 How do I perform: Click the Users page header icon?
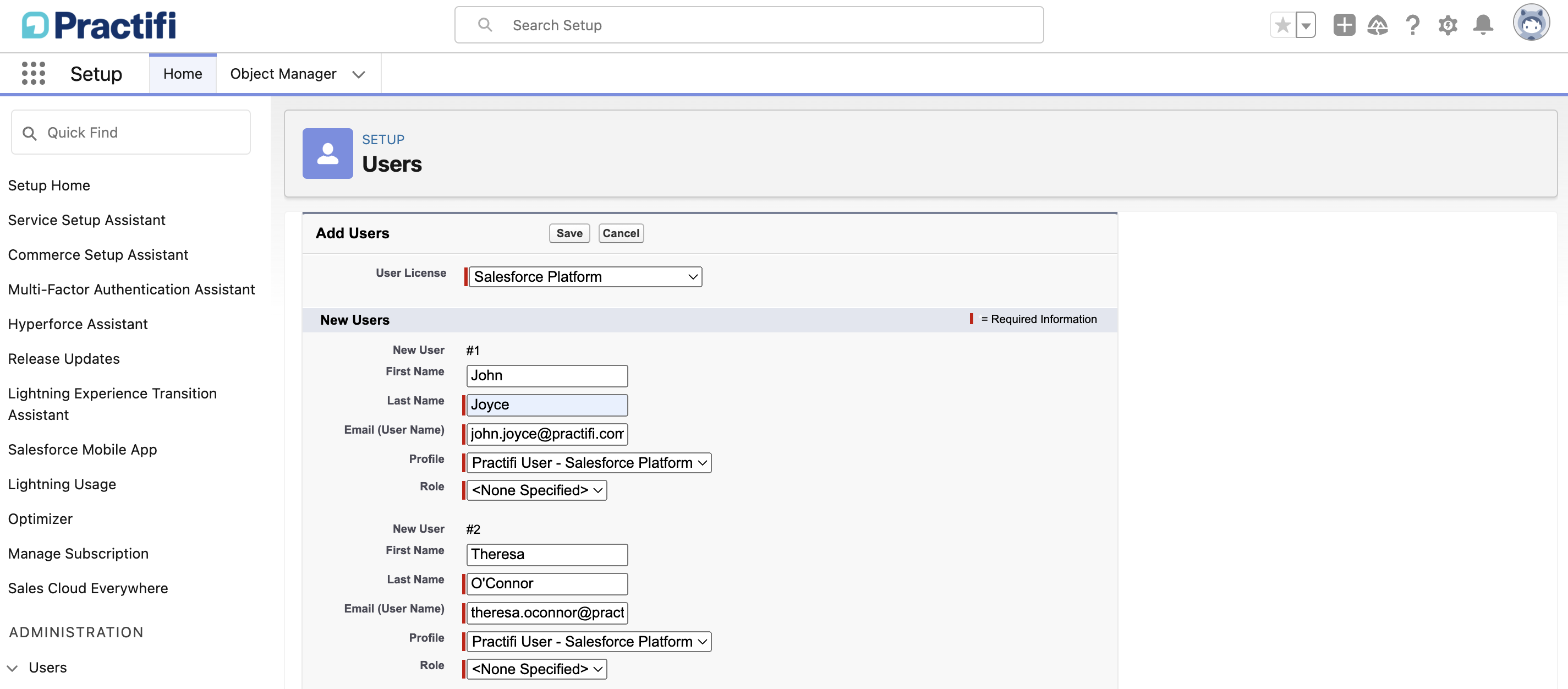[x=327, y=154]
